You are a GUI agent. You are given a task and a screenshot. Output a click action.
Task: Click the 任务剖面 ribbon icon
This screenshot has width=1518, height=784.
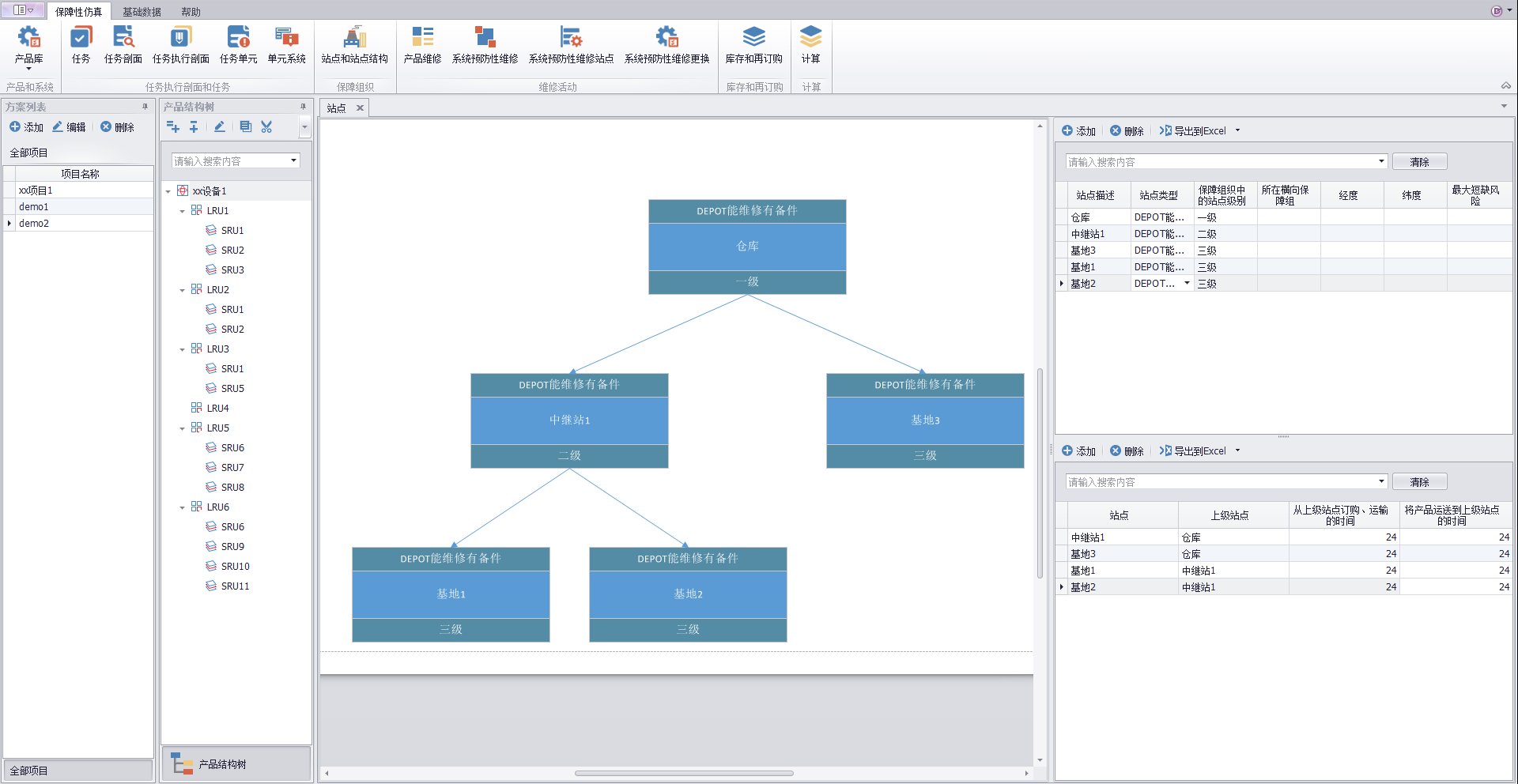[123, 46]
